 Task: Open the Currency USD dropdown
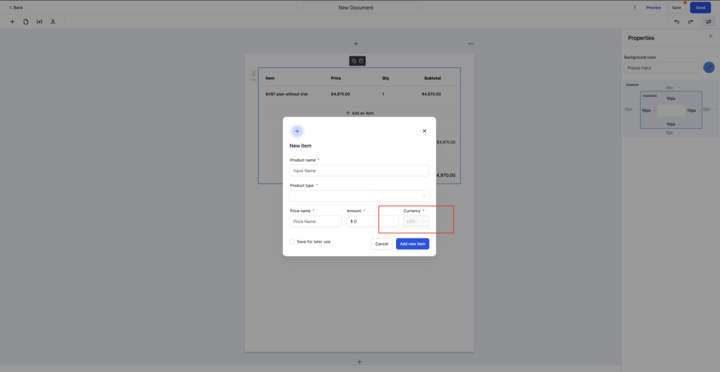(x=416, y=221)
